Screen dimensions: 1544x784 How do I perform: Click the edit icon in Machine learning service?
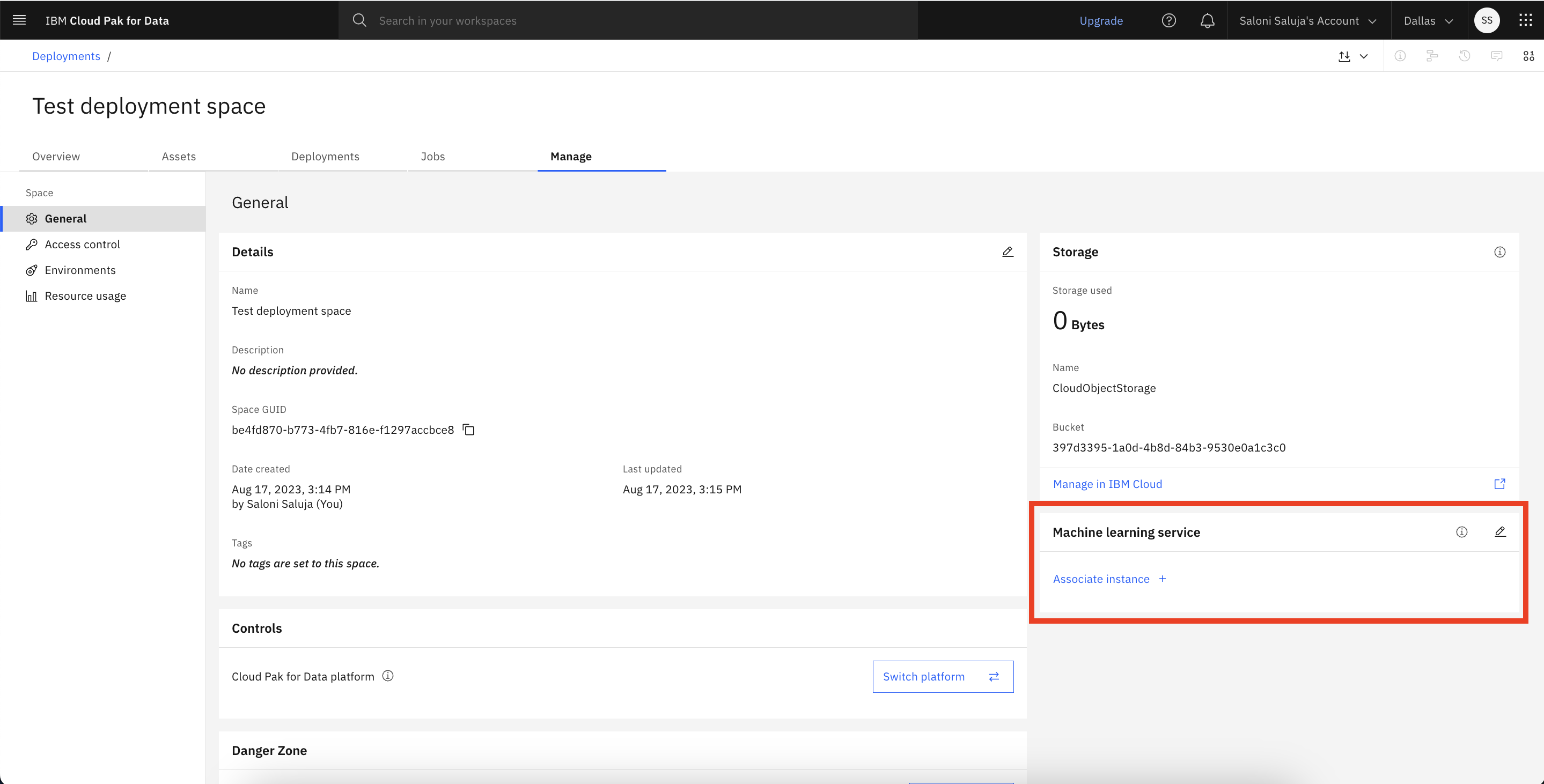tap(1500, 532)
